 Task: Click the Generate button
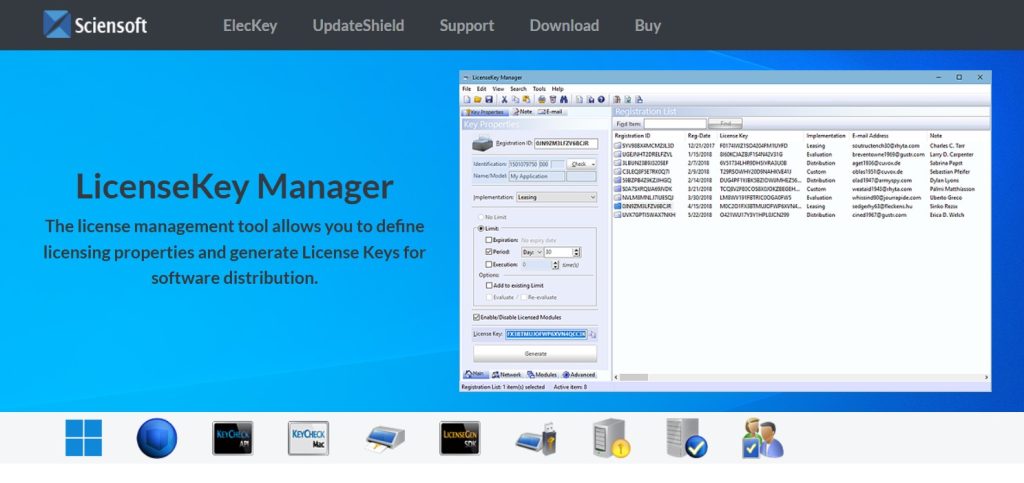pos(535,353)
